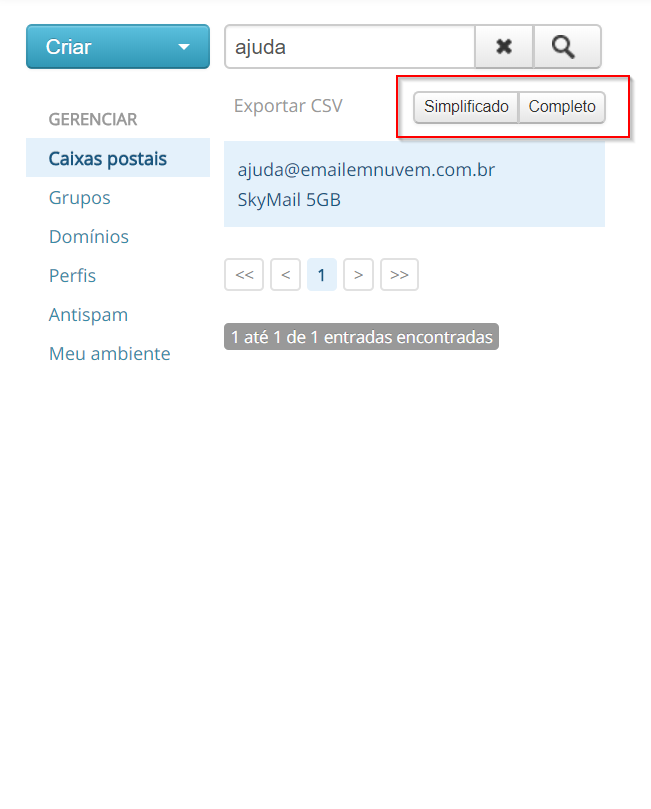Open Grupos in the sidebar
Screen dimensions: 651x809
(80, 198)
